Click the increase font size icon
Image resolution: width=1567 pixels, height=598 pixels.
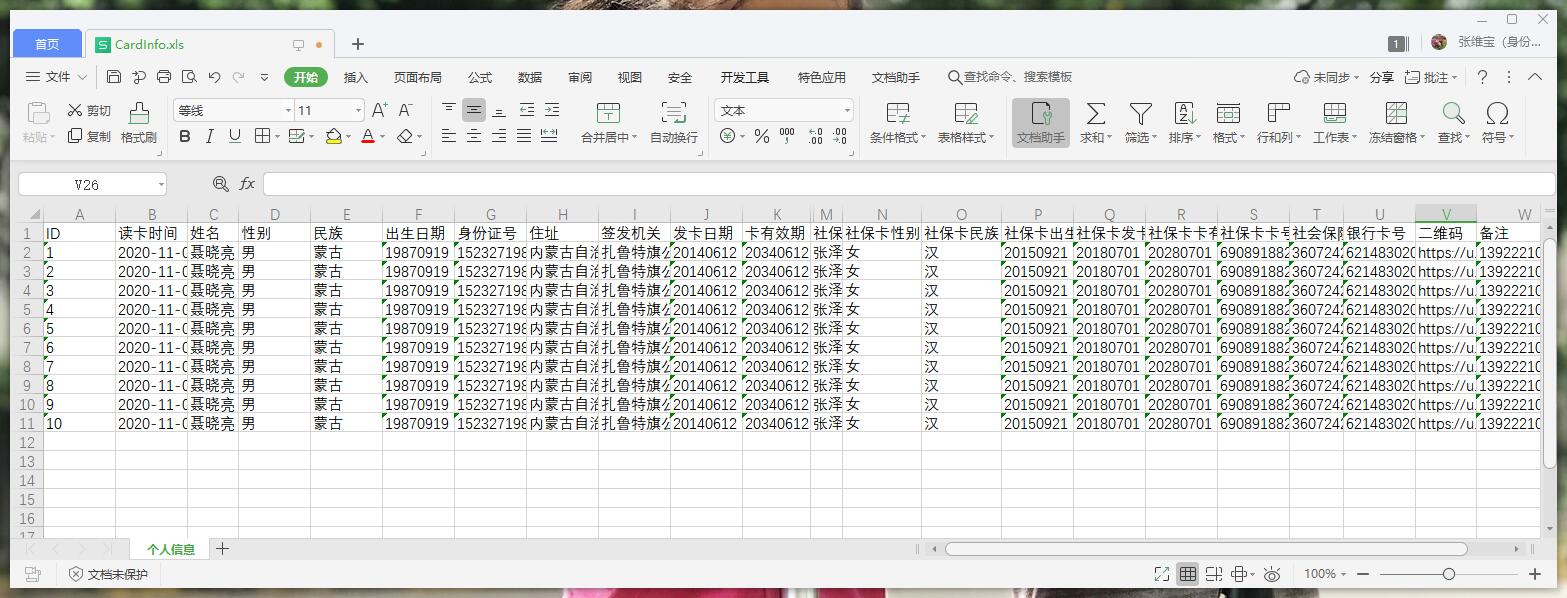pos(380,110)
